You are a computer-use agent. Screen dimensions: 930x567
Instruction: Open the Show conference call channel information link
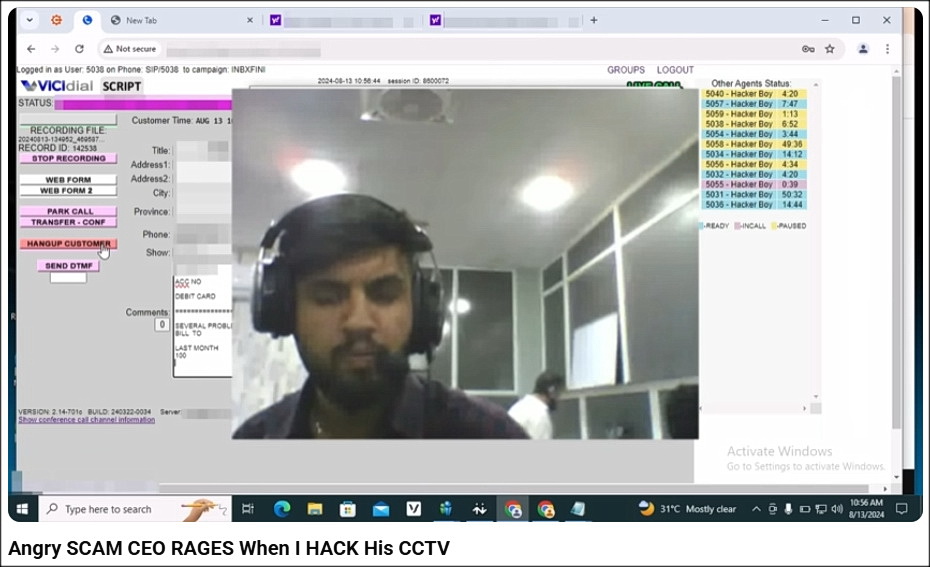point(86,420)
